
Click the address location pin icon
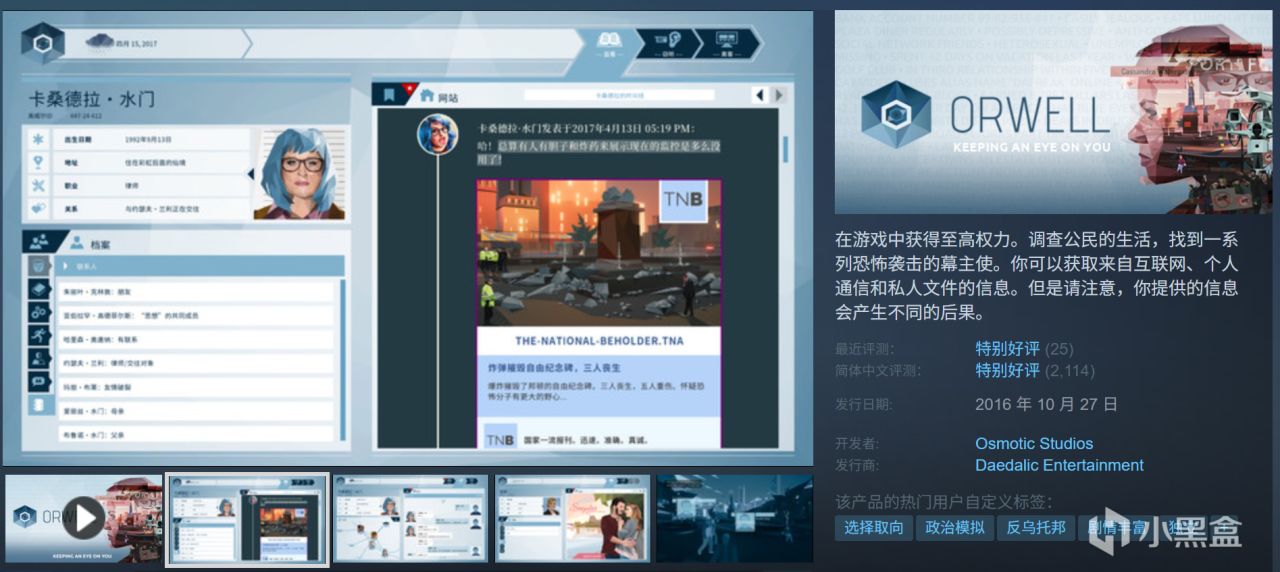pyautogui.click(x=39, y=162)
